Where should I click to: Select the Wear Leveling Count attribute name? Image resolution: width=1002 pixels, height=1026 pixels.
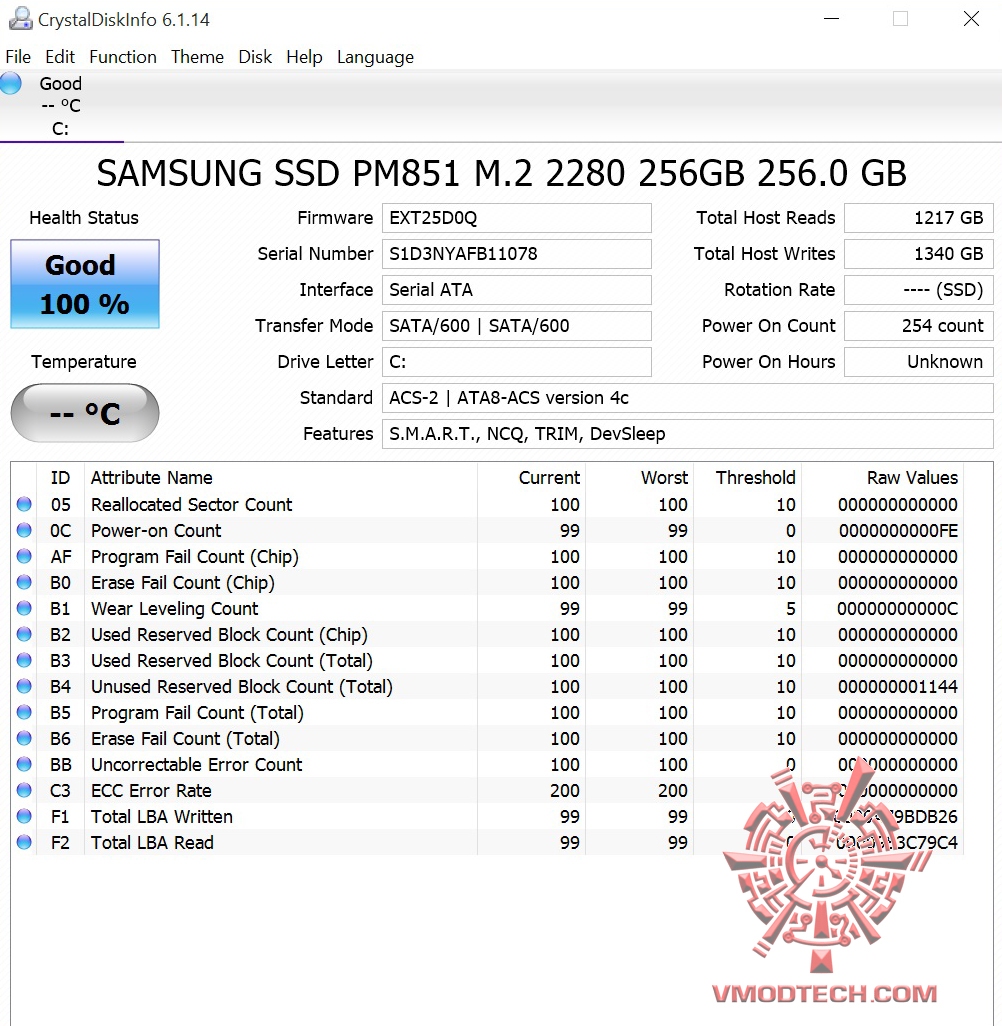[x=174, y=609]
